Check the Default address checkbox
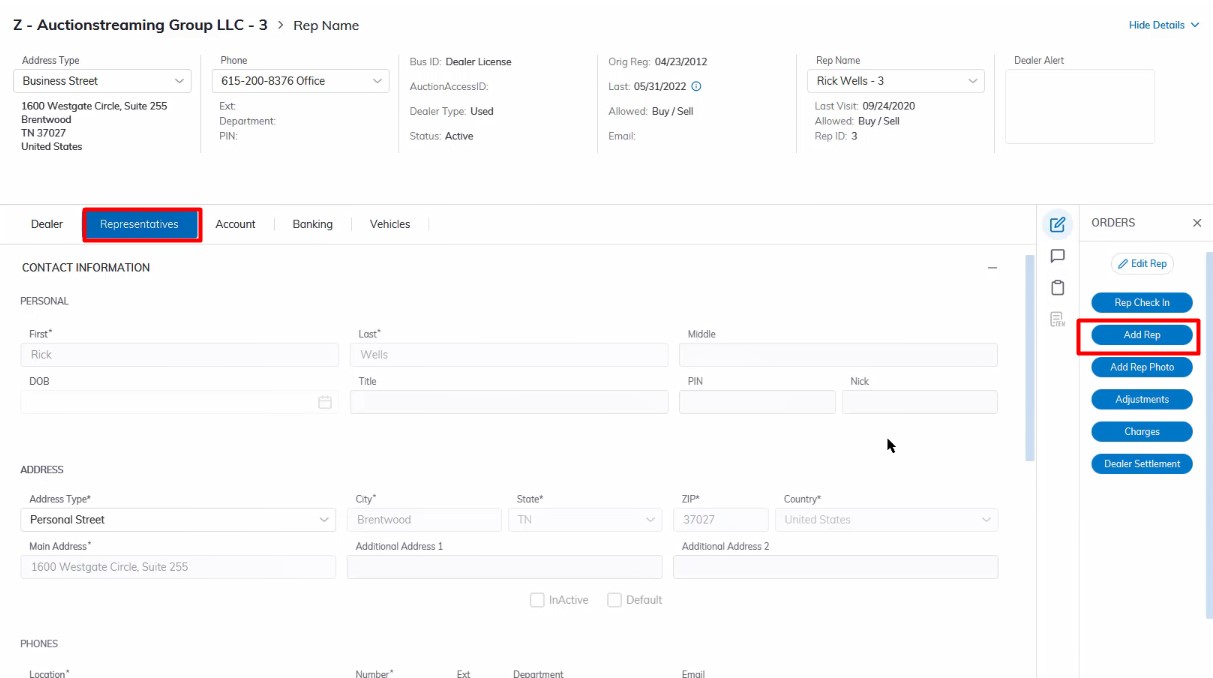Screen dimensions: 1213x678 click(615, 600)
